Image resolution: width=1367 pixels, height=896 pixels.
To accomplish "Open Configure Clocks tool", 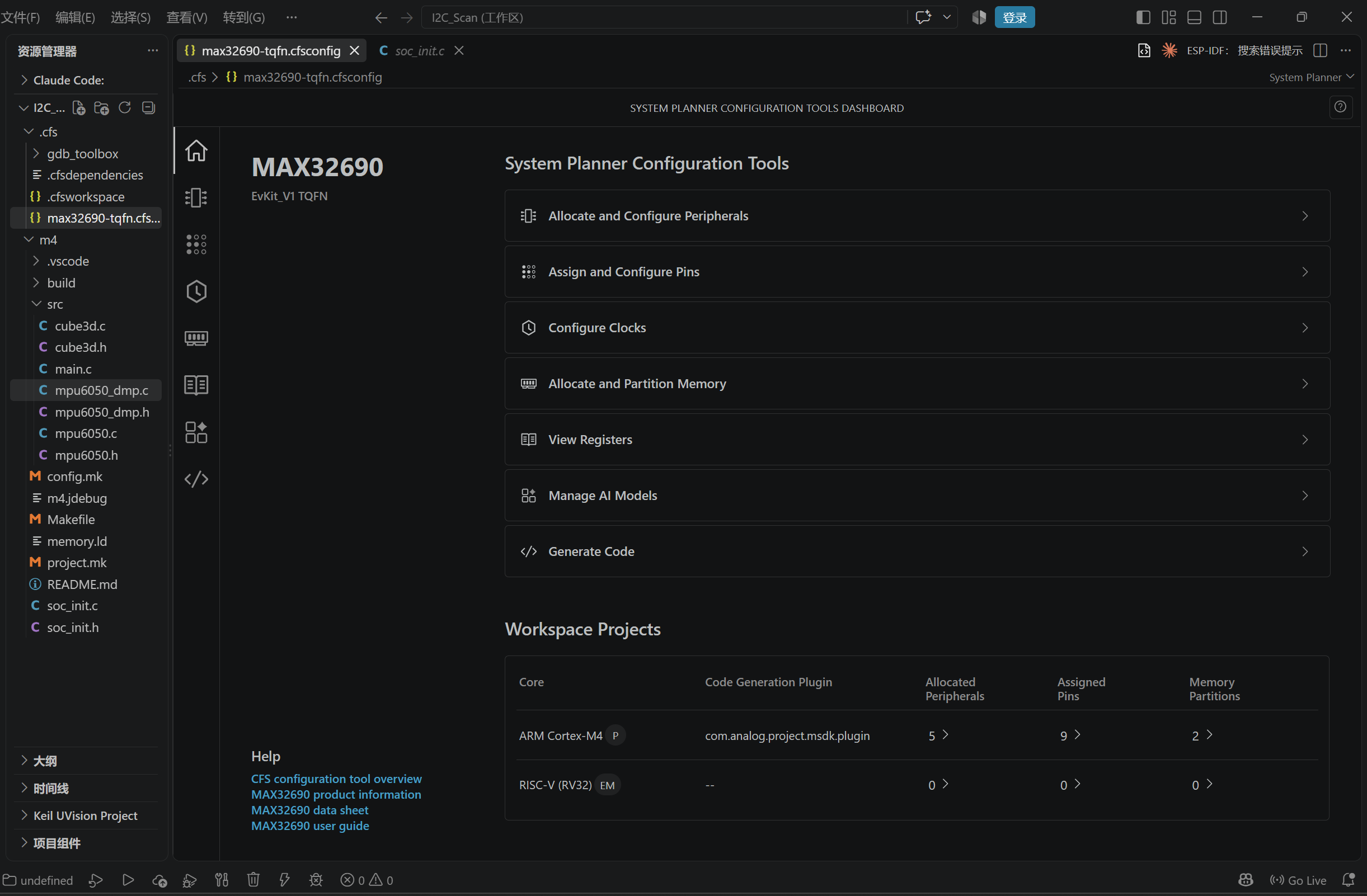I will (x=917, y=328).
